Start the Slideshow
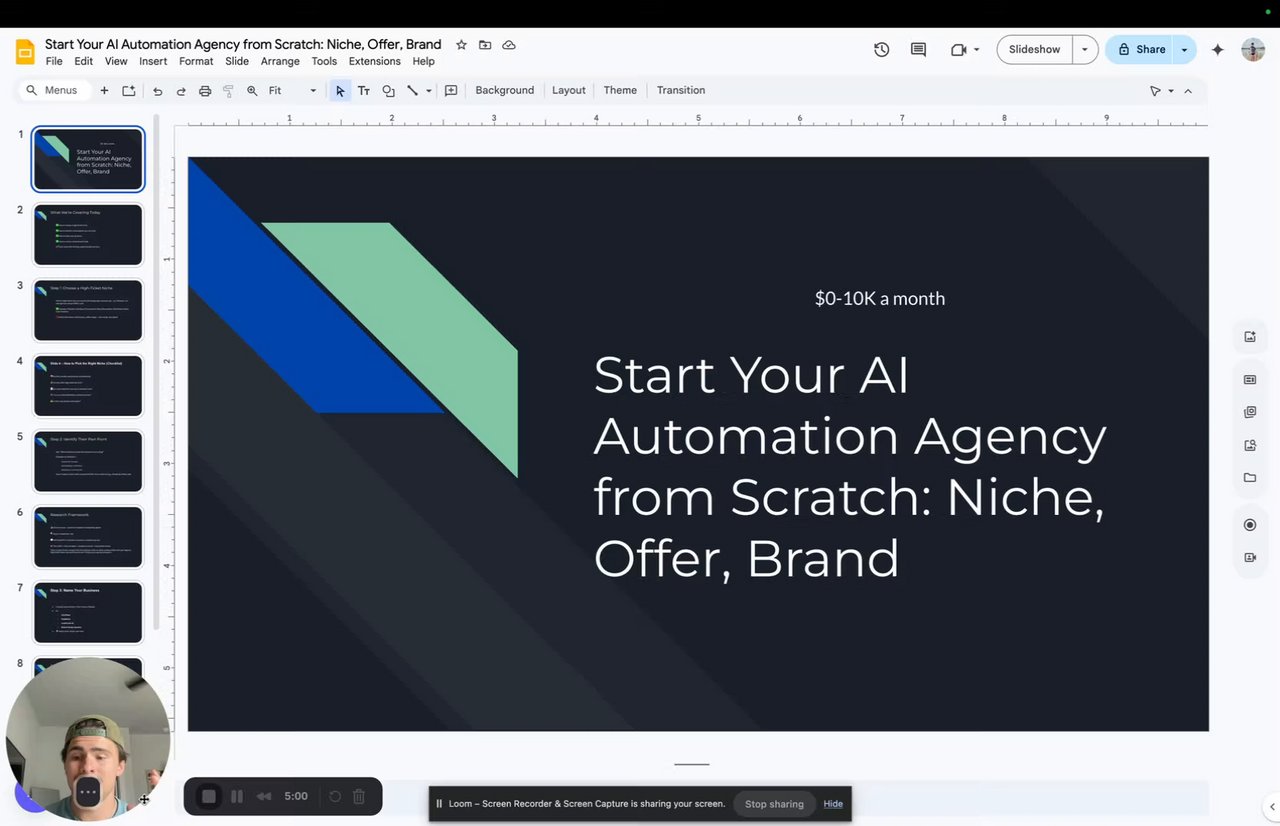Screen dimensions: 1280x826 coord(1034,49)
